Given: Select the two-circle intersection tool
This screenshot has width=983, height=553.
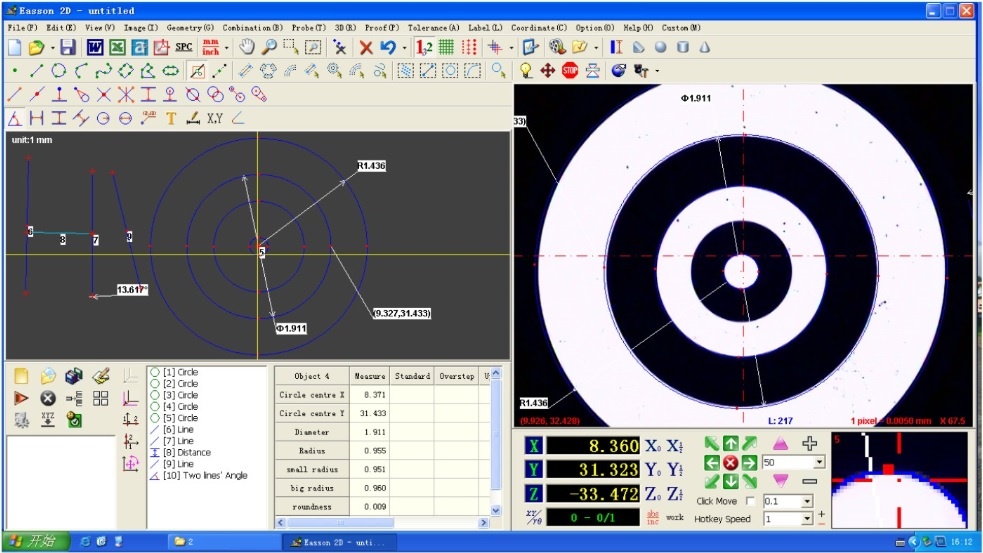Looking at the screenshot, I should click(215, 95).
